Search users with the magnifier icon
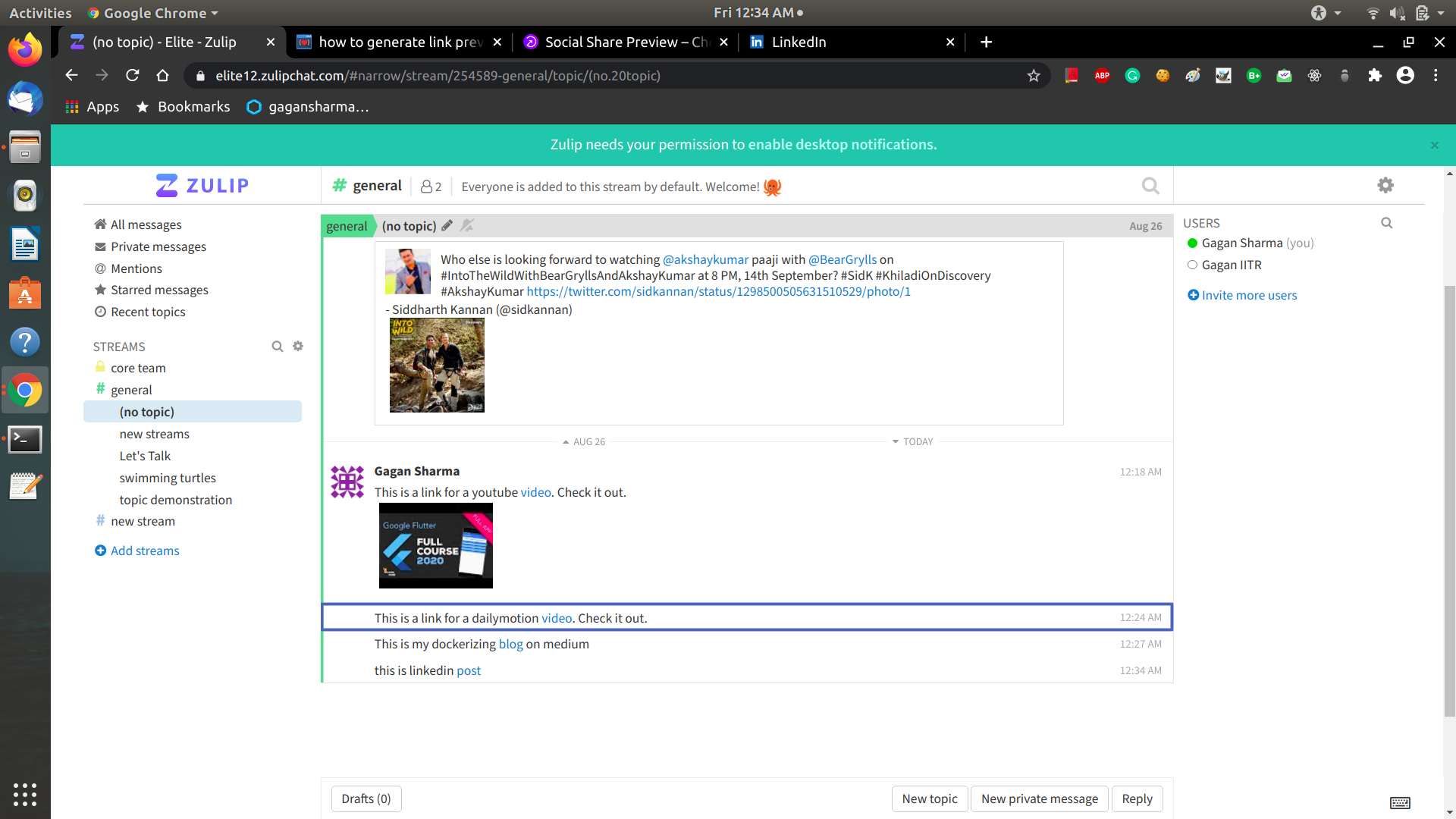1456x819 pixels. click(x=1386, y=223)
